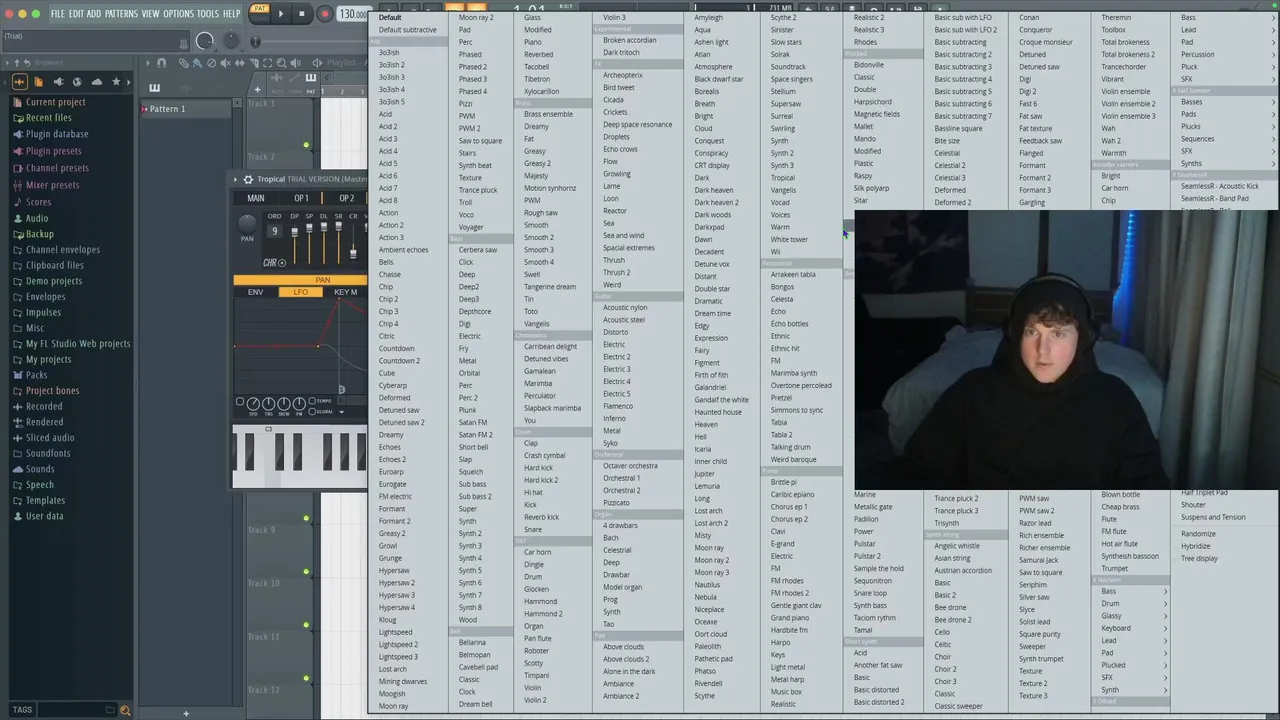Open Plugin database in the browser
This screenshot has width=1280, height=720.
pyautogui.click(x=57, y=134)
